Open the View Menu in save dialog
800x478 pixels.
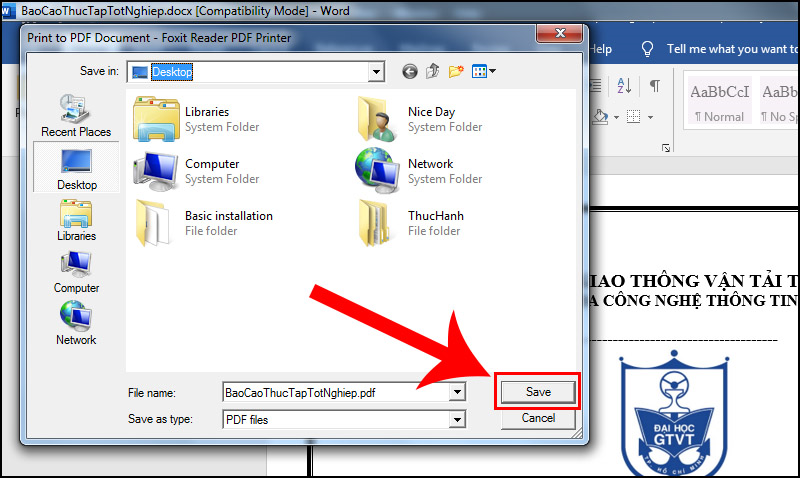pyautogui.click(x=485, y=72)
